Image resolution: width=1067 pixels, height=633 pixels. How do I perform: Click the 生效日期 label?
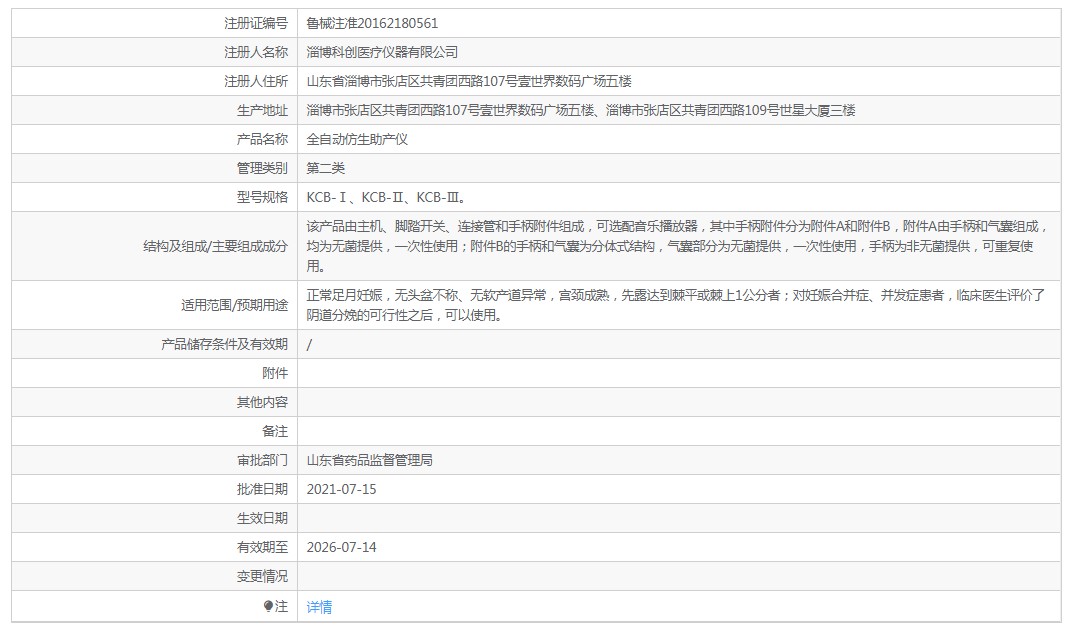262,518
